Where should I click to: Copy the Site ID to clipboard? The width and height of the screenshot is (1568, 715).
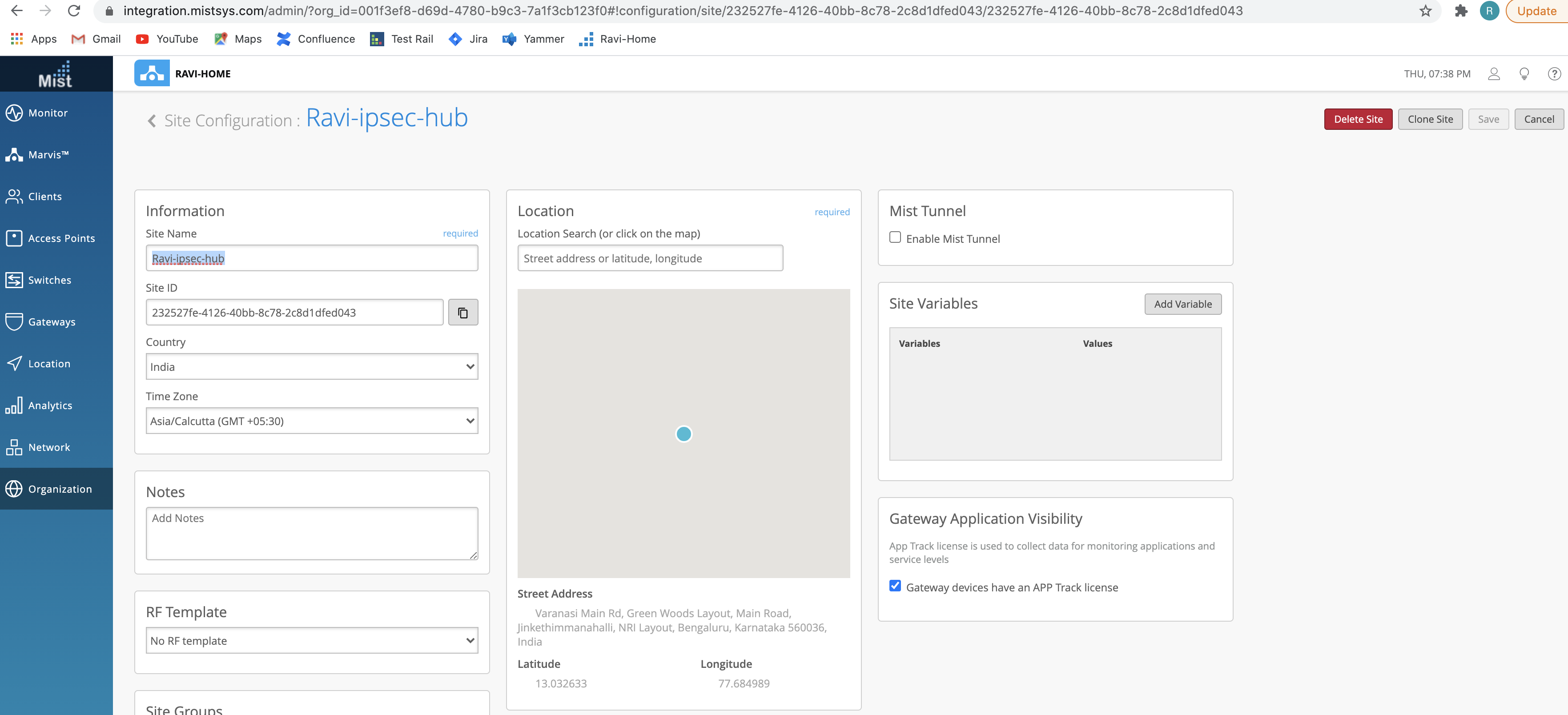tap(462, 312)
